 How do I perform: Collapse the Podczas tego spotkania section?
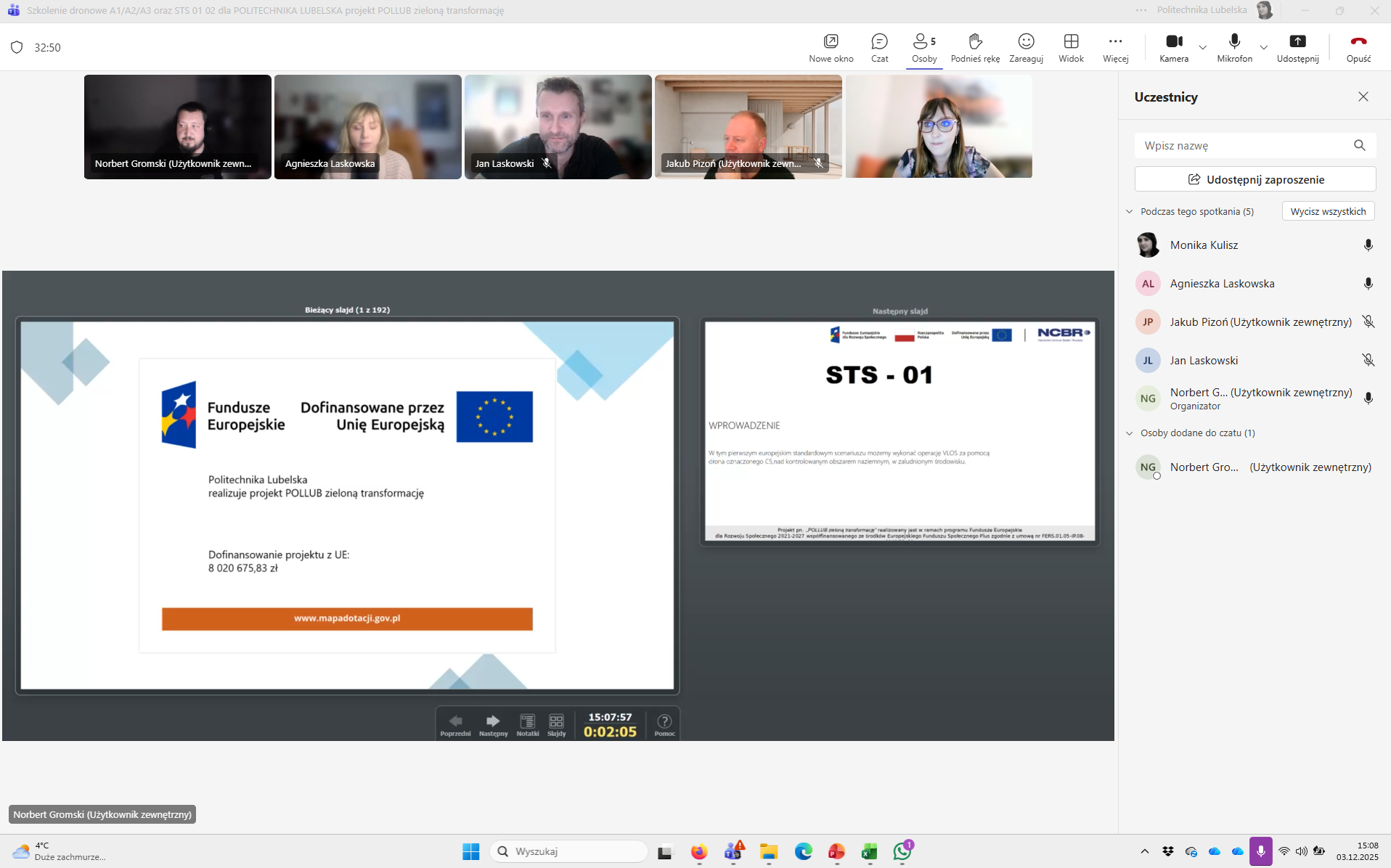[x=1130, y=212]
